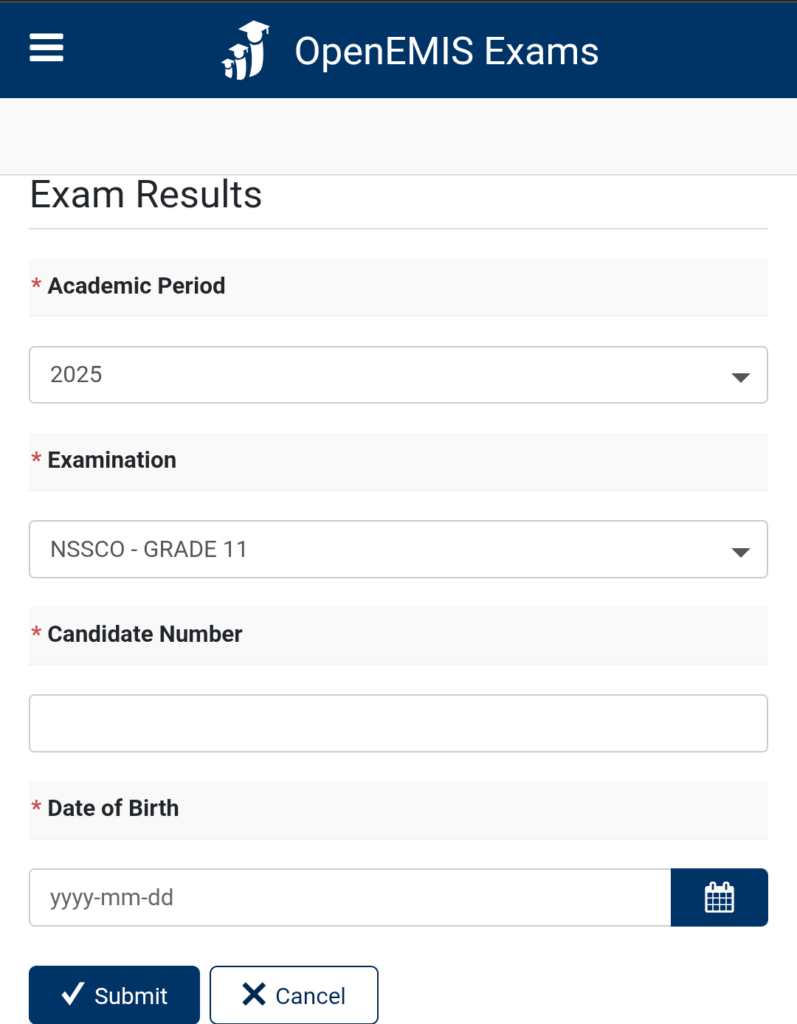Click the Academic Period dropdown arrow
The width and height of the screenshot is (797, 1024).
pyautogui.click(x=740, y=377)
